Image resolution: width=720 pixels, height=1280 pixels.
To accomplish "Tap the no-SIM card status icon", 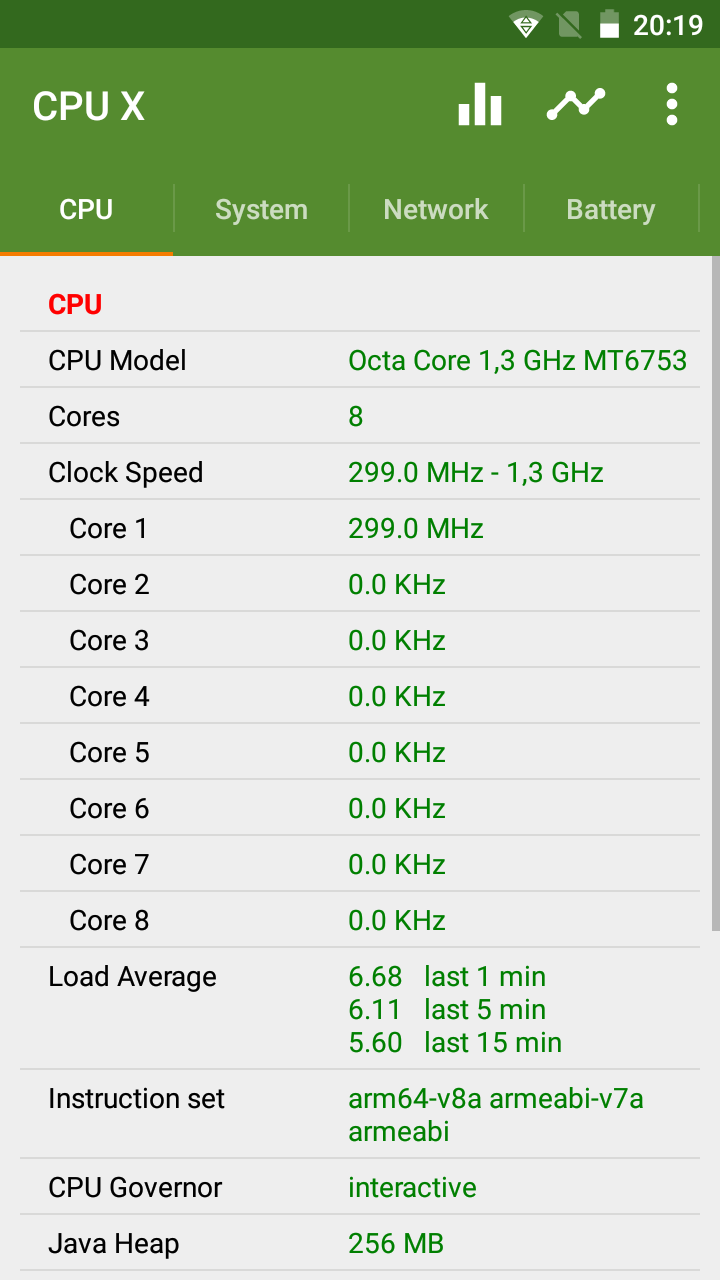I will click(569, 24).
